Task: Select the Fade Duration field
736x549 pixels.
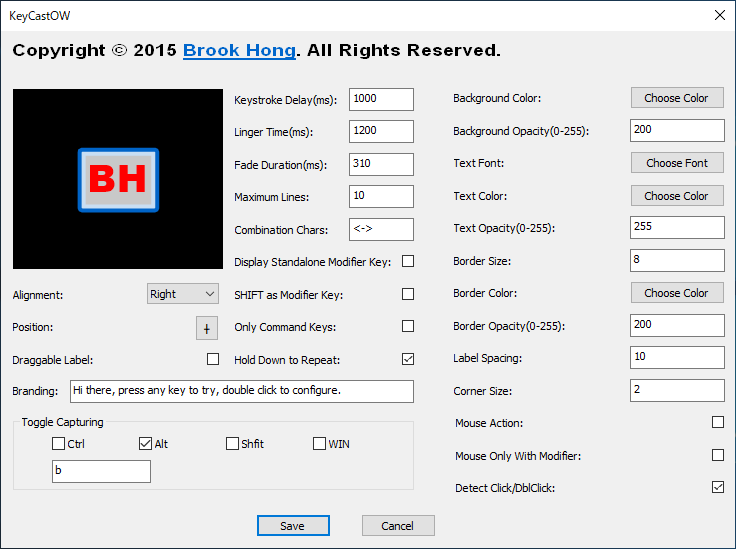Action: [x=381, y=164]
